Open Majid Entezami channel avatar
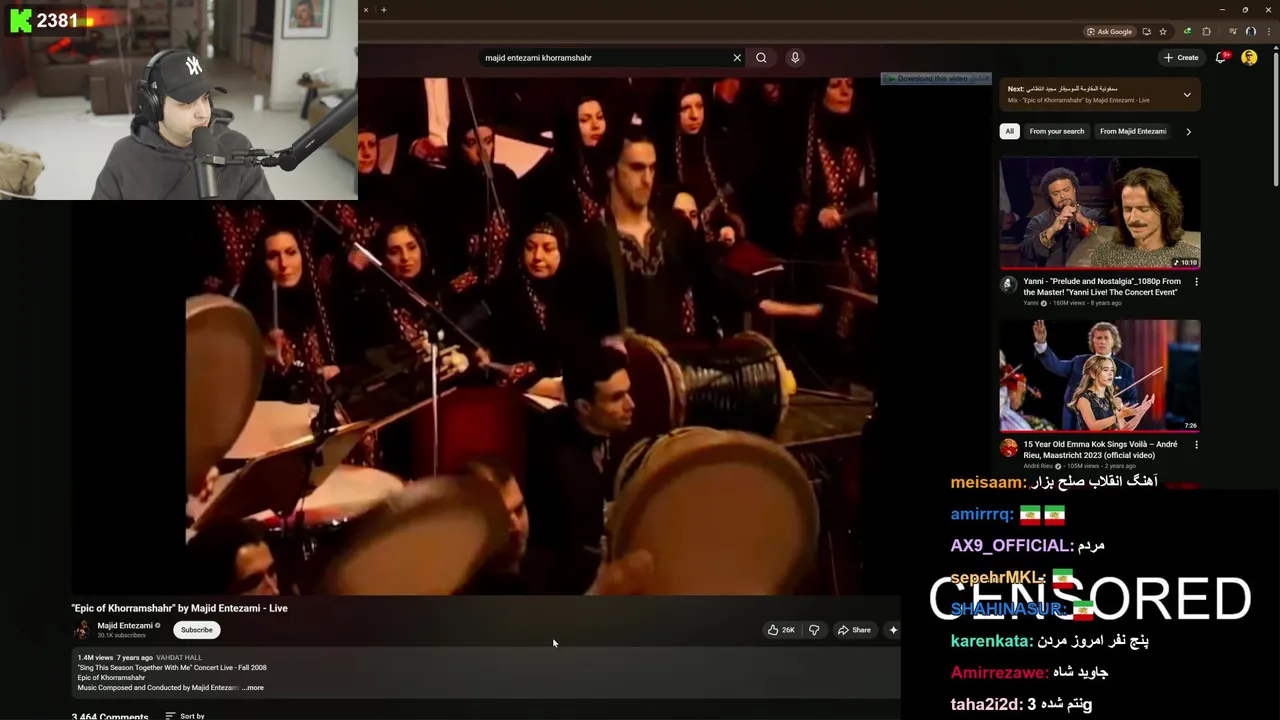1280x720 pixels. (82, 630)
